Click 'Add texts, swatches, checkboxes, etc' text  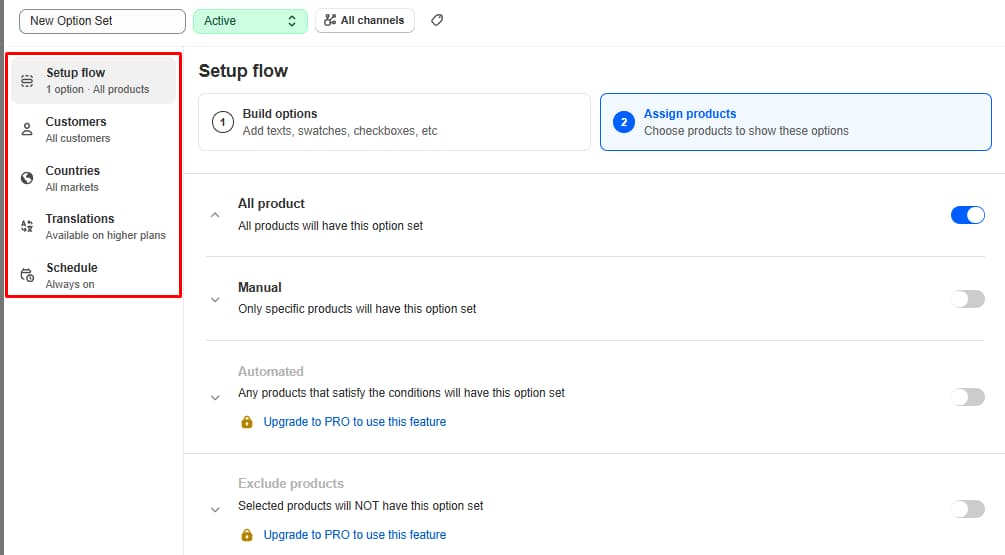coord(340,131)
